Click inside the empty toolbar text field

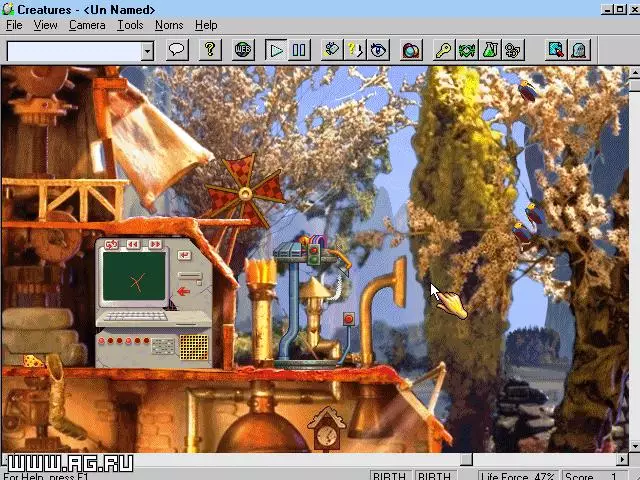[74, 51]
